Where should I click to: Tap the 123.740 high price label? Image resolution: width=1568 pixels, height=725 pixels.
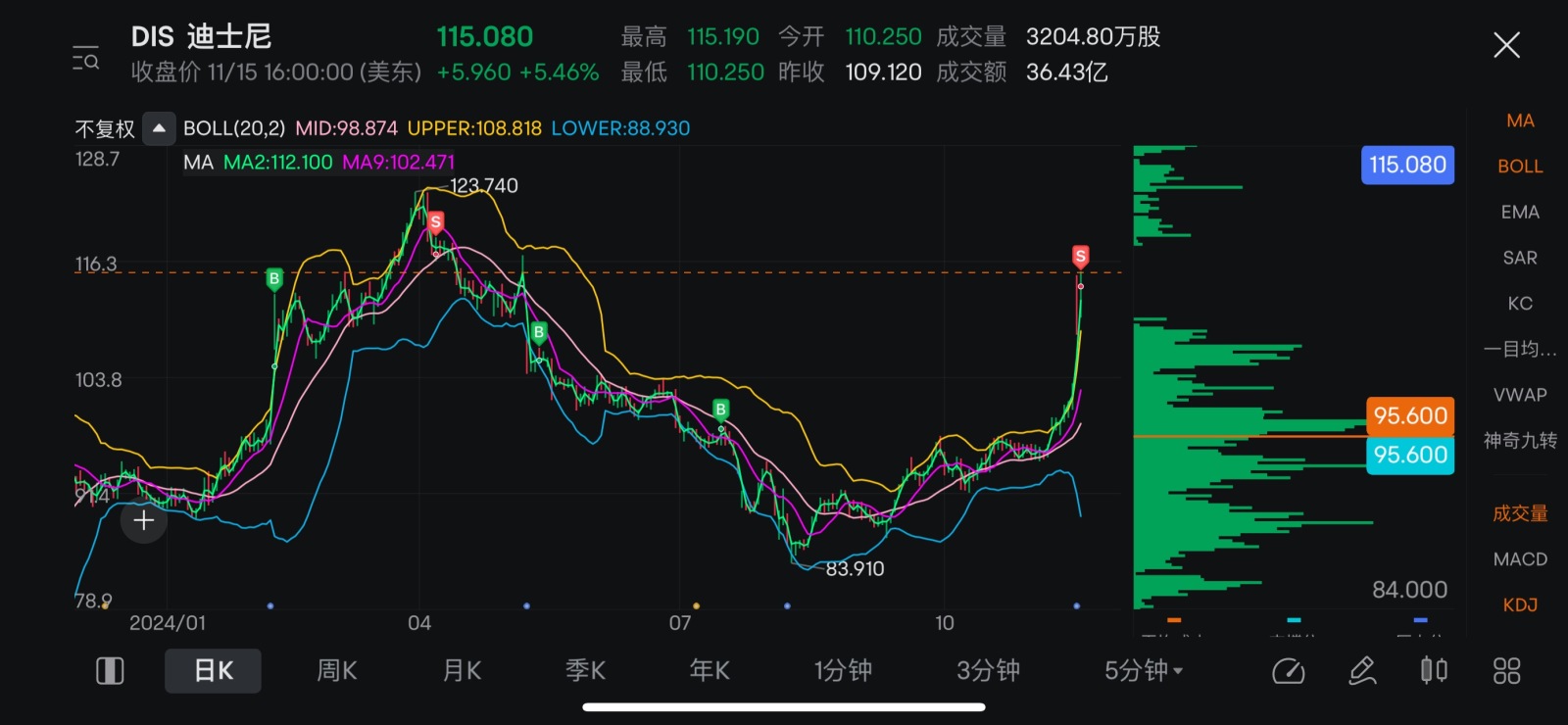483,186
